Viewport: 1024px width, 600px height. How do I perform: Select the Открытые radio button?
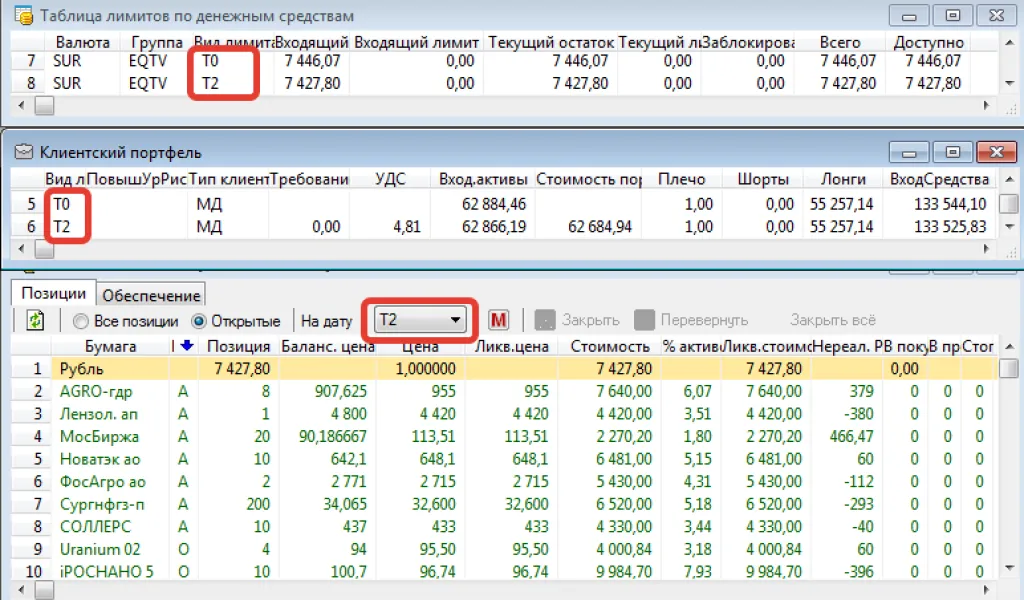tap(198, 322)
